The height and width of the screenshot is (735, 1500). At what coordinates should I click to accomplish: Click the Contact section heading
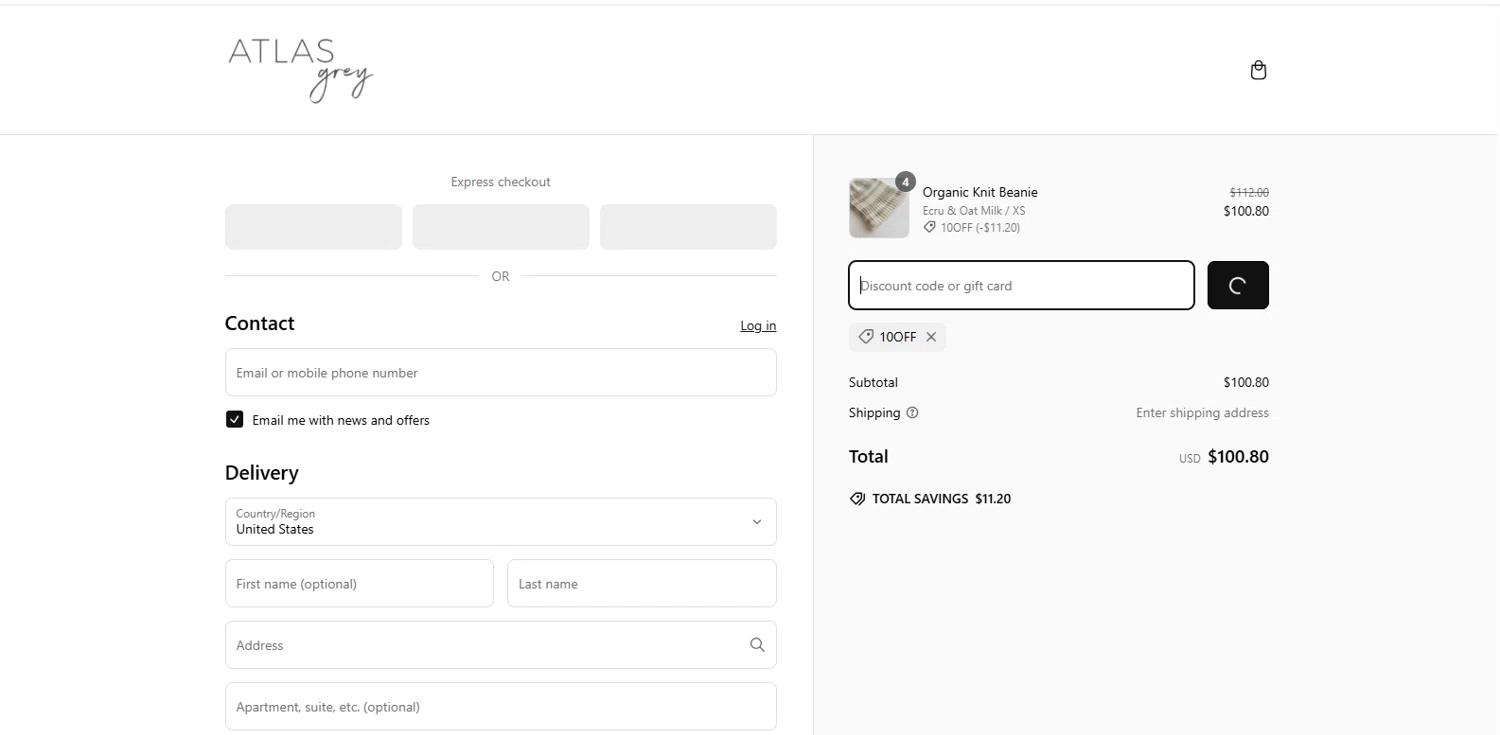tap(260, 323)
